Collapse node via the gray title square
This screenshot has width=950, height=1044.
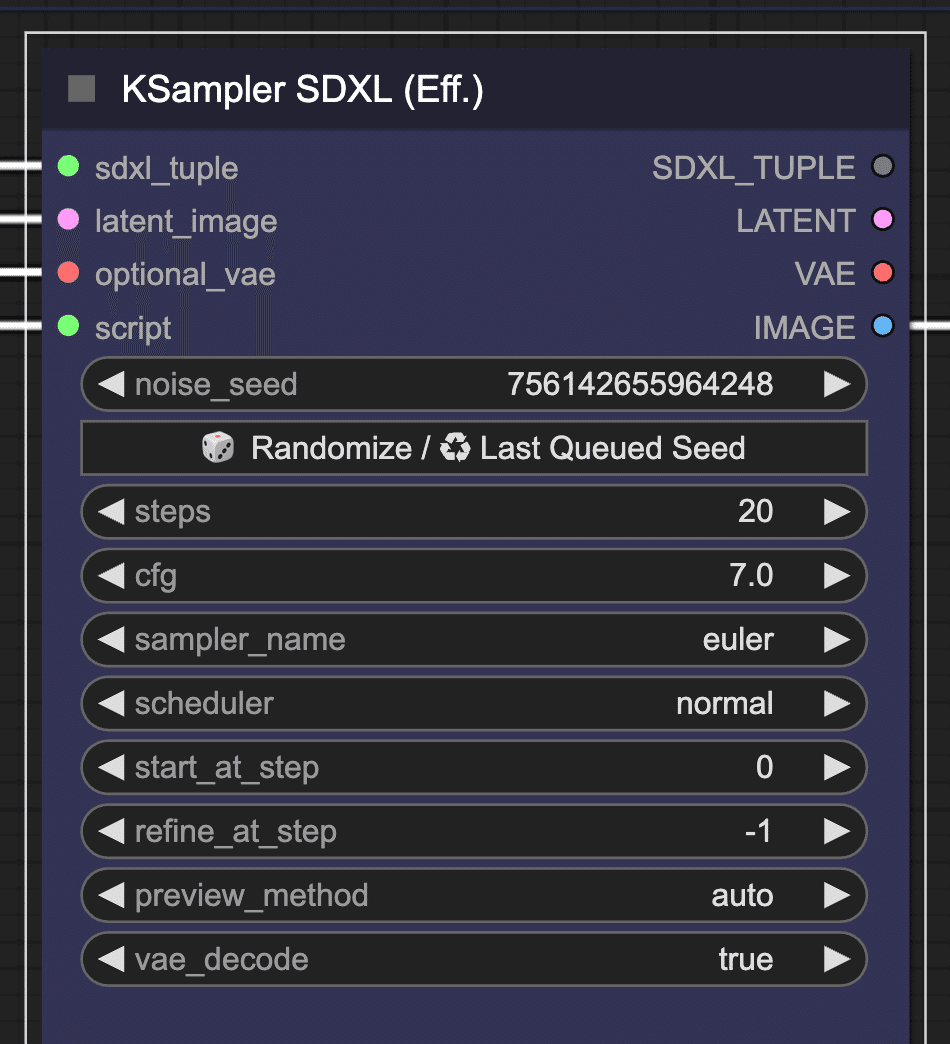[81, 89]
